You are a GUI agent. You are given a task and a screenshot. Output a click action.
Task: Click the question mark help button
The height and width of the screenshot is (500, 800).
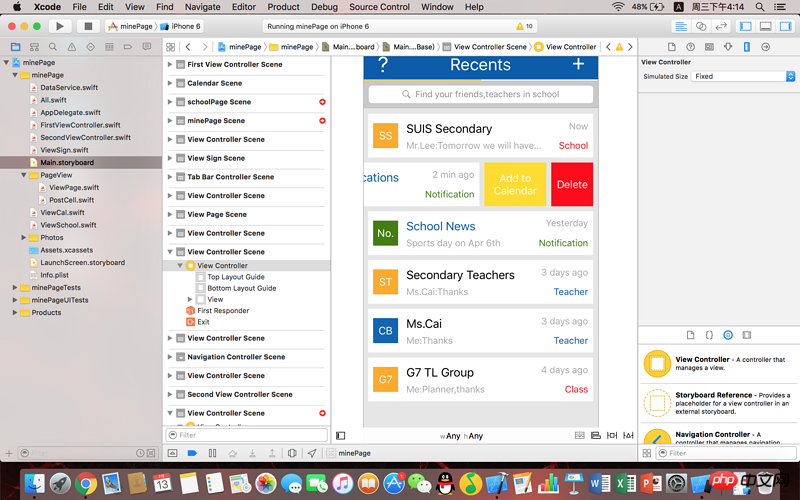pyautogui.click(x=383, y=65)
